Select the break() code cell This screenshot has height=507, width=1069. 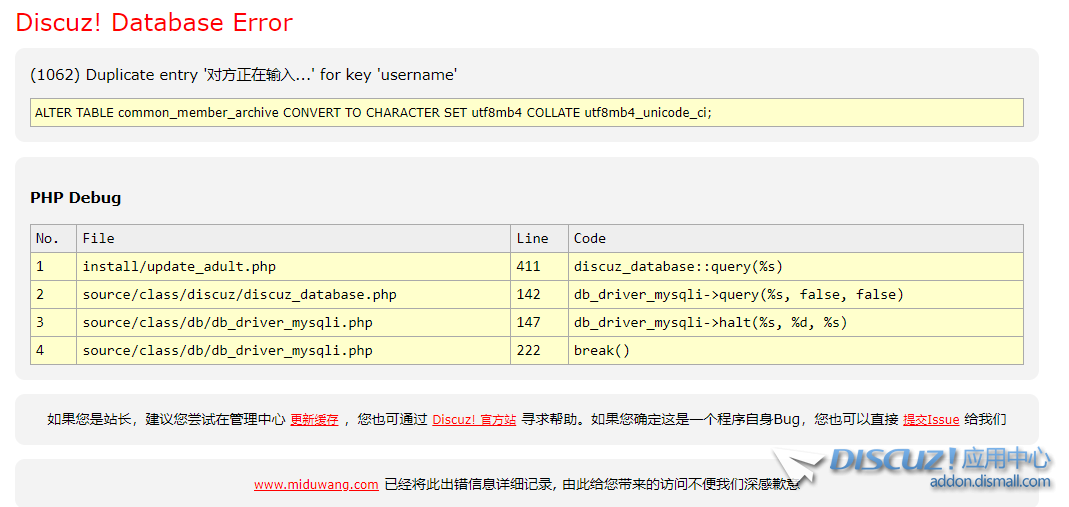click(796, 350)
